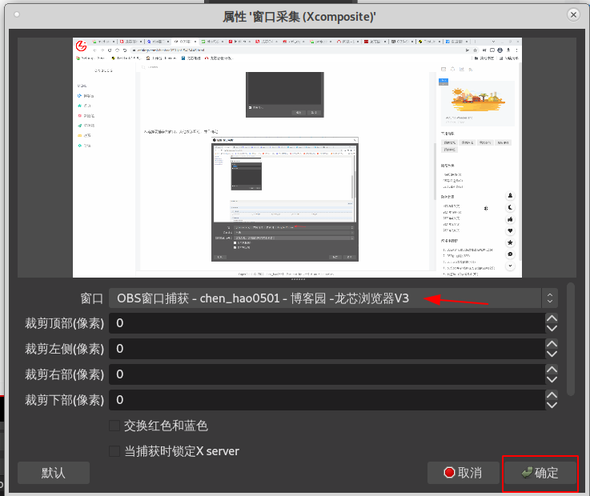590x496 pixels.
Task: Click the 裁剪顶部(像素) input field
Action: [327, 323]
